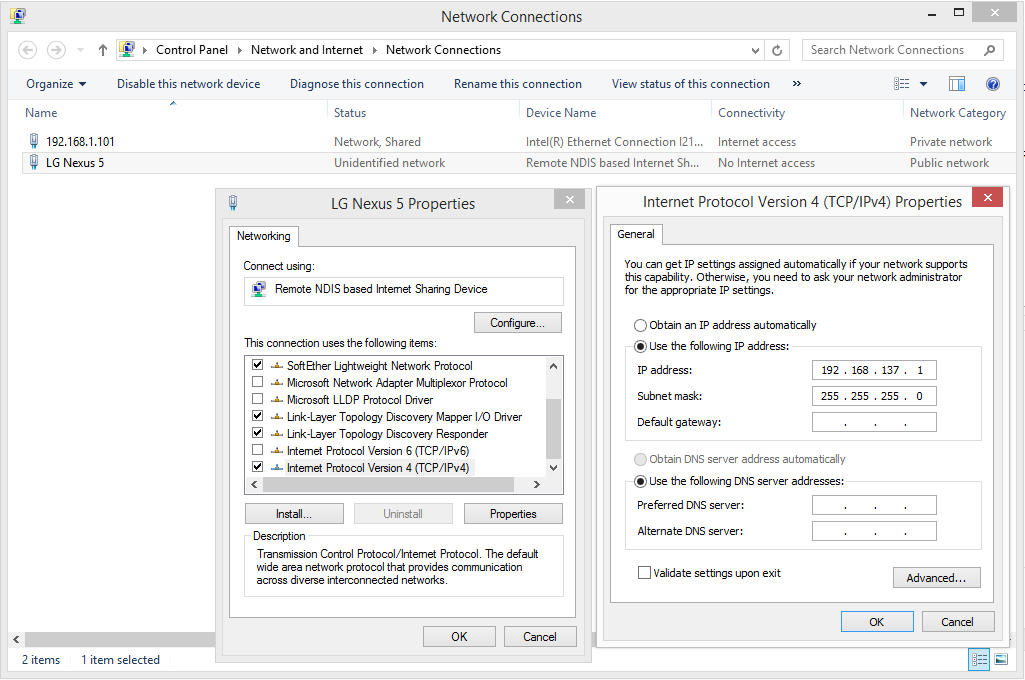
Task: Click the Back navigation arrow
Action: tap(27, 50)
